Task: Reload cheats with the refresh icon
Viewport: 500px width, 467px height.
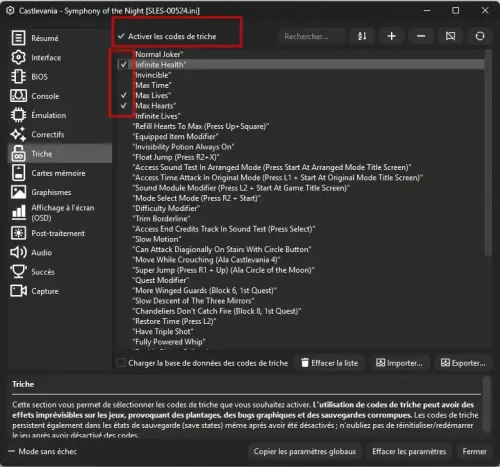Action: click(480, 36)
